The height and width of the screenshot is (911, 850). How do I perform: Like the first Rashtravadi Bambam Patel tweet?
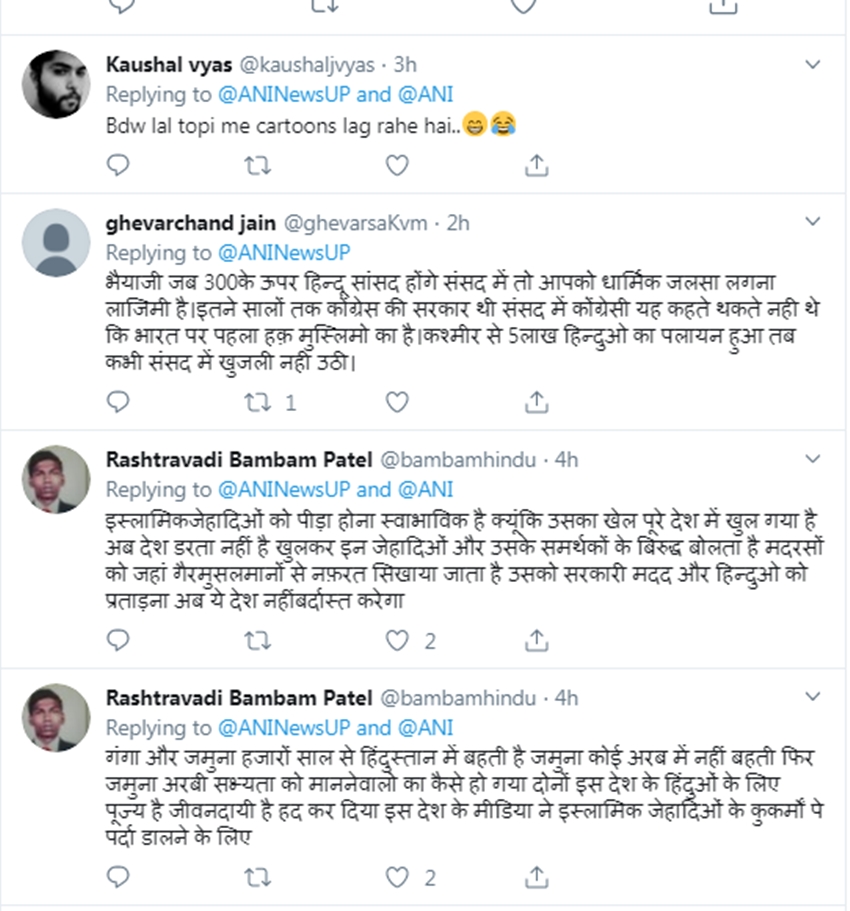tap(397, 640)
